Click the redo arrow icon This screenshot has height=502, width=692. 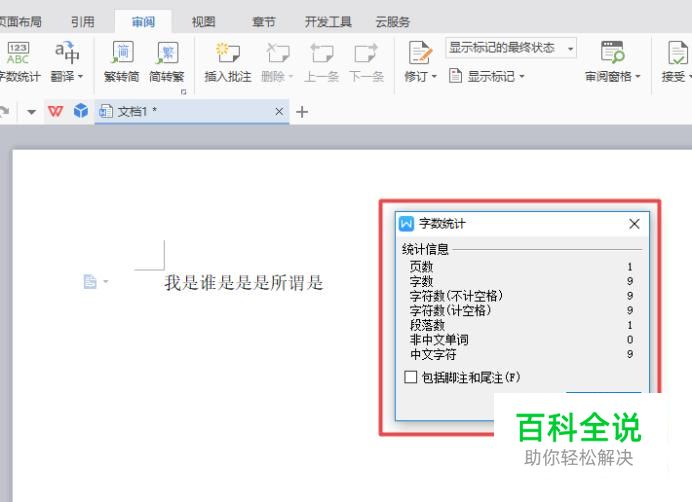4,111
